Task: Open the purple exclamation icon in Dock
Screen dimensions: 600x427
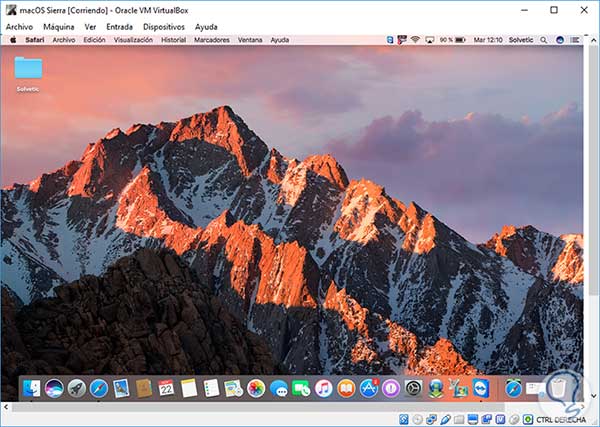Action: (391, 389)
